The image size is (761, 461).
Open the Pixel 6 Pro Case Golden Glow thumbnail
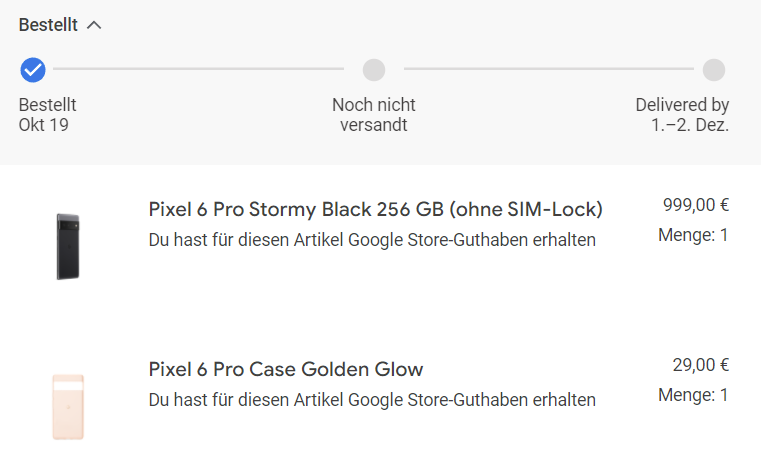pos(68,407)
